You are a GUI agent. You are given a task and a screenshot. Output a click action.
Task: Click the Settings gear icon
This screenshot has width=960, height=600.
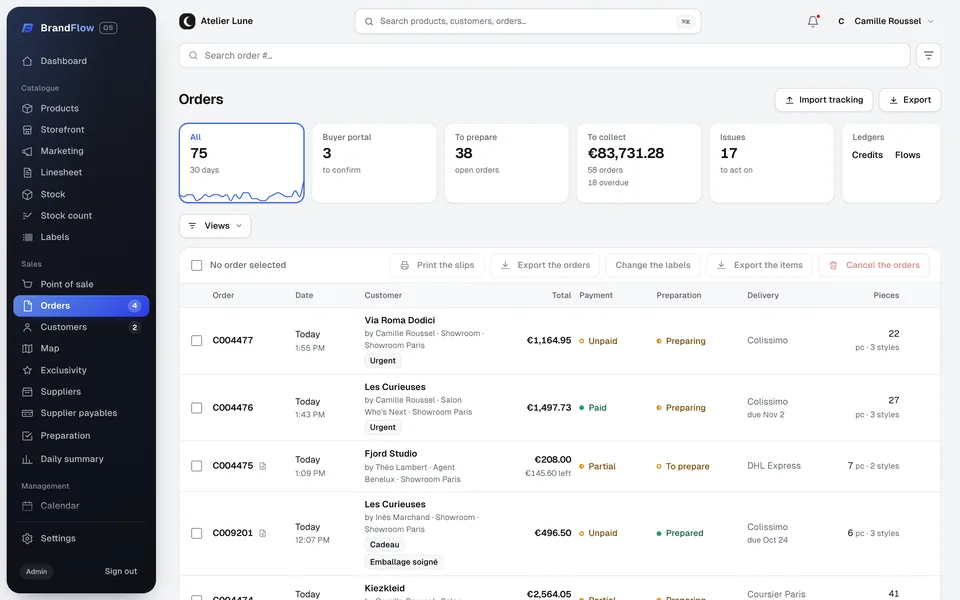27,539
